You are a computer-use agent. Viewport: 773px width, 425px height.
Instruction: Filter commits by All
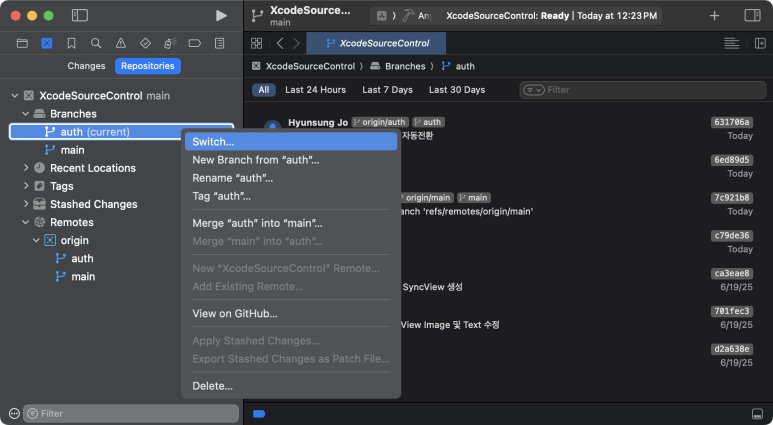[x=264, y=90]
